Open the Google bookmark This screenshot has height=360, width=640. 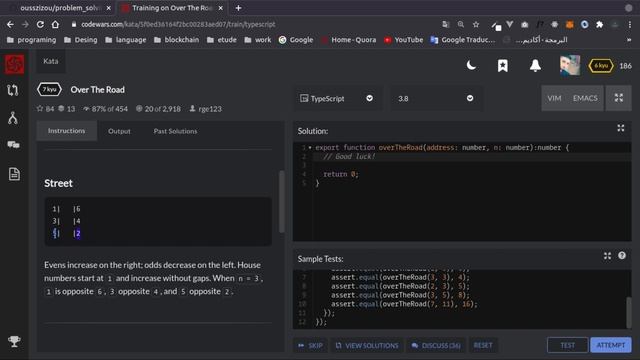[296, 40]
